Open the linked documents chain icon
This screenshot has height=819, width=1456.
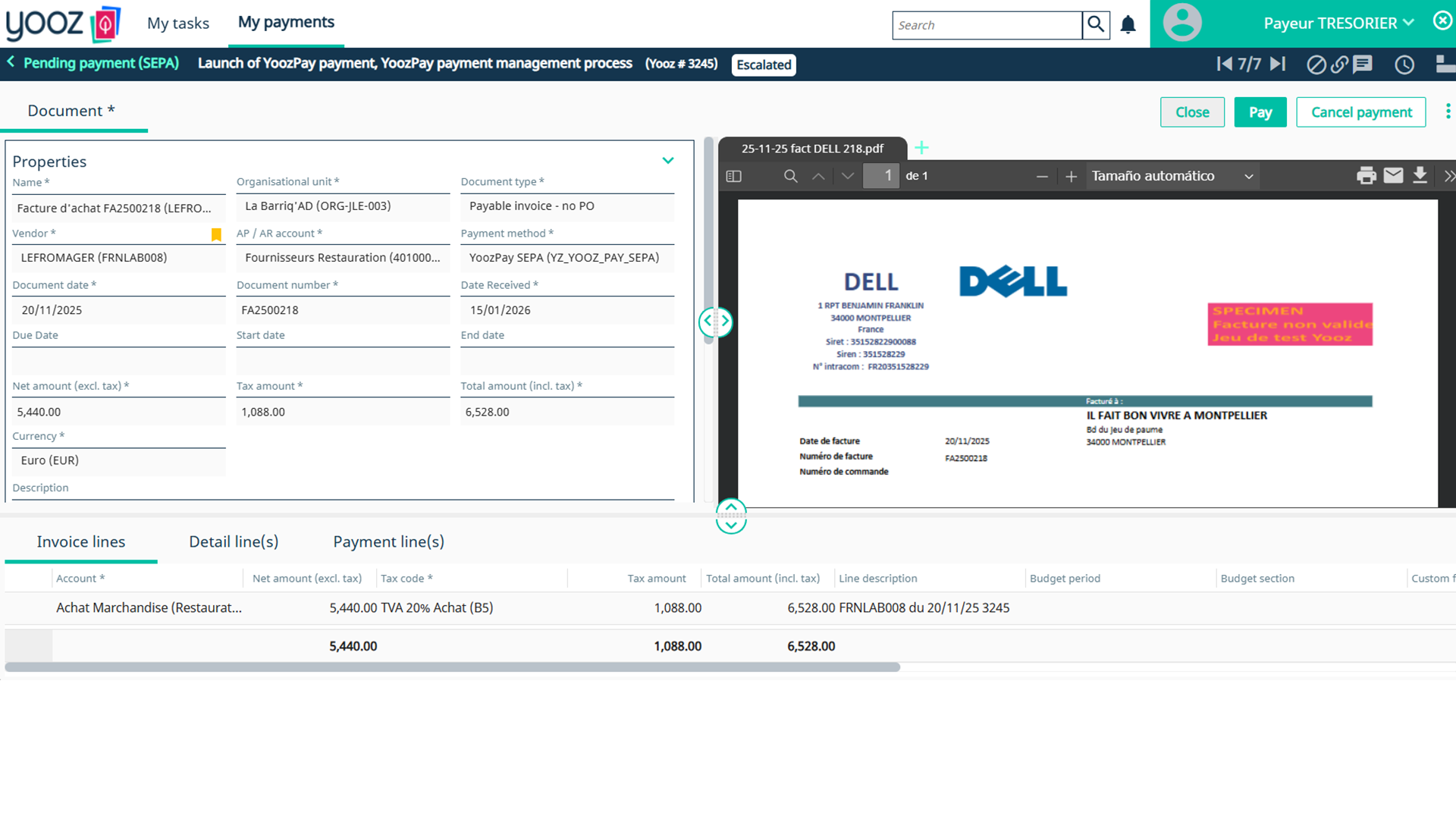pos(1340,64)
